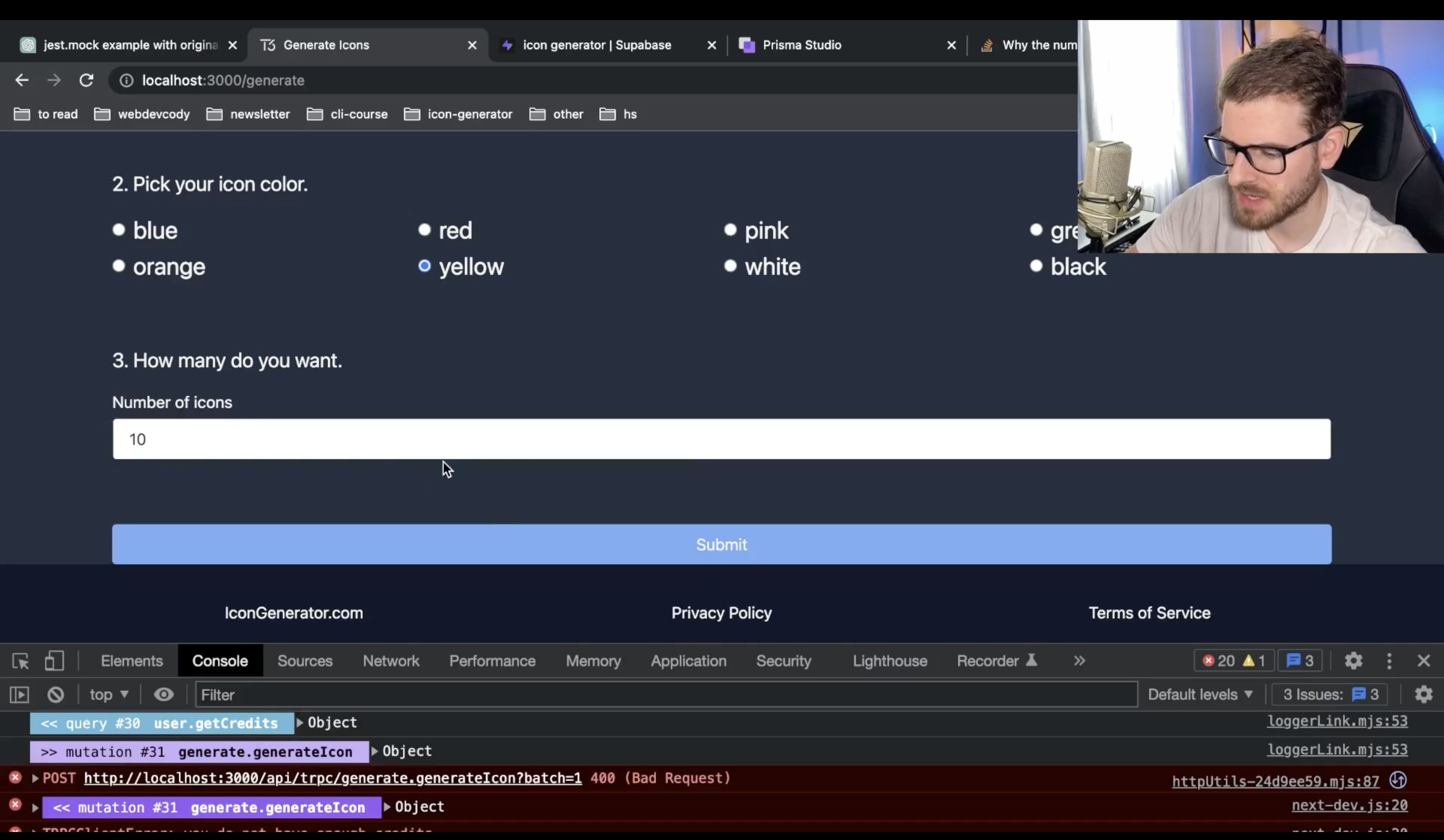Expand the POST 400 error entry
1444x840 pixels.
click(x=35, y=779)
